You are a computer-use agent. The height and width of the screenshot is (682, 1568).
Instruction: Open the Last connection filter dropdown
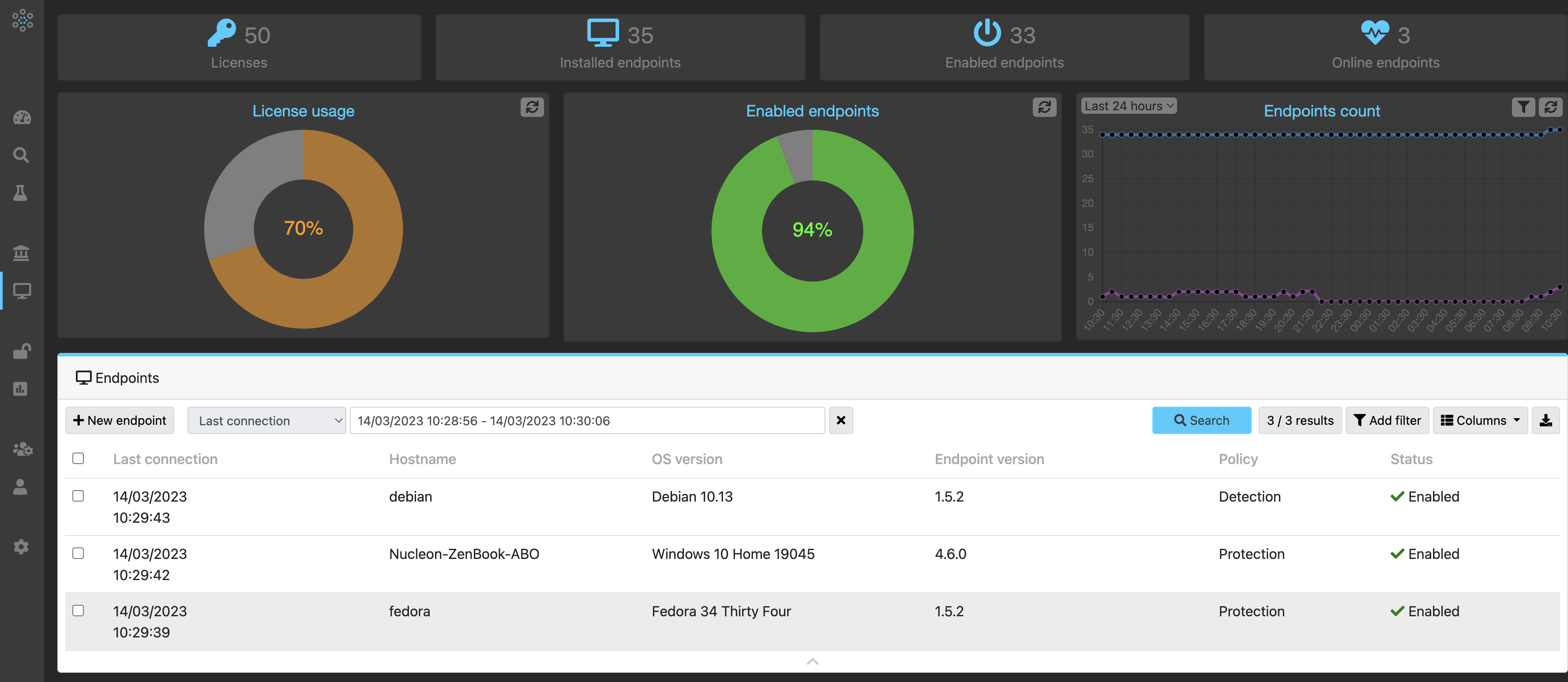[266, 420]
